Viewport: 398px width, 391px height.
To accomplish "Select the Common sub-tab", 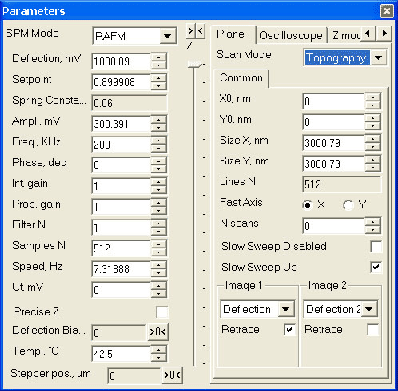I will pos(242,78).
